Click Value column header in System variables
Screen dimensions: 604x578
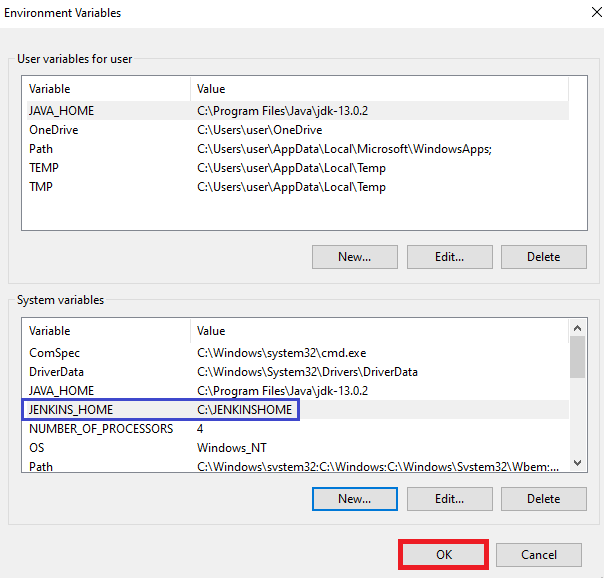point(379,331)
